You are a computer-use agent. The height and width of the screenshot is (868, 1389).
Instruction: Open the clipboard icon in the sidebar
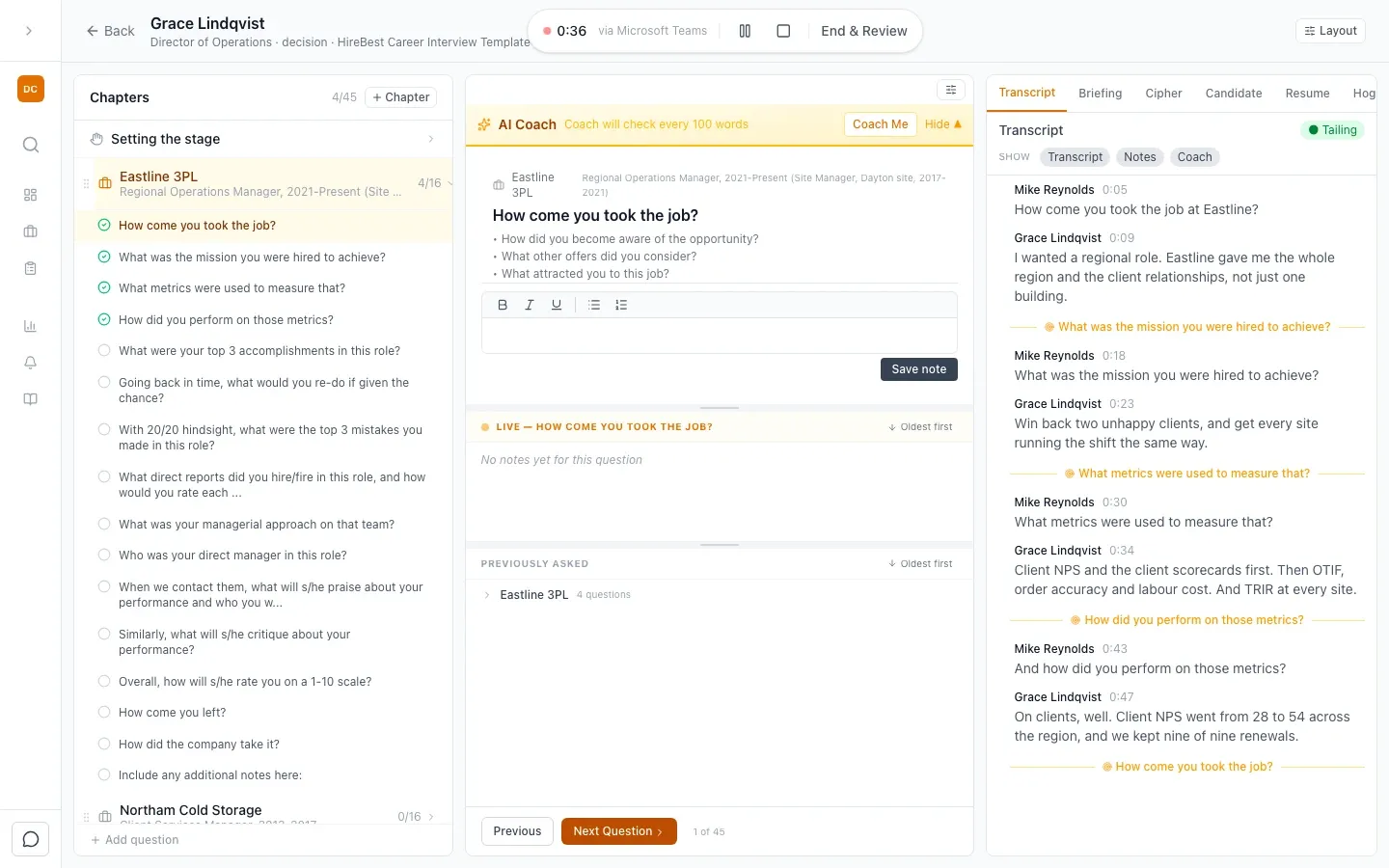(31, 268)
